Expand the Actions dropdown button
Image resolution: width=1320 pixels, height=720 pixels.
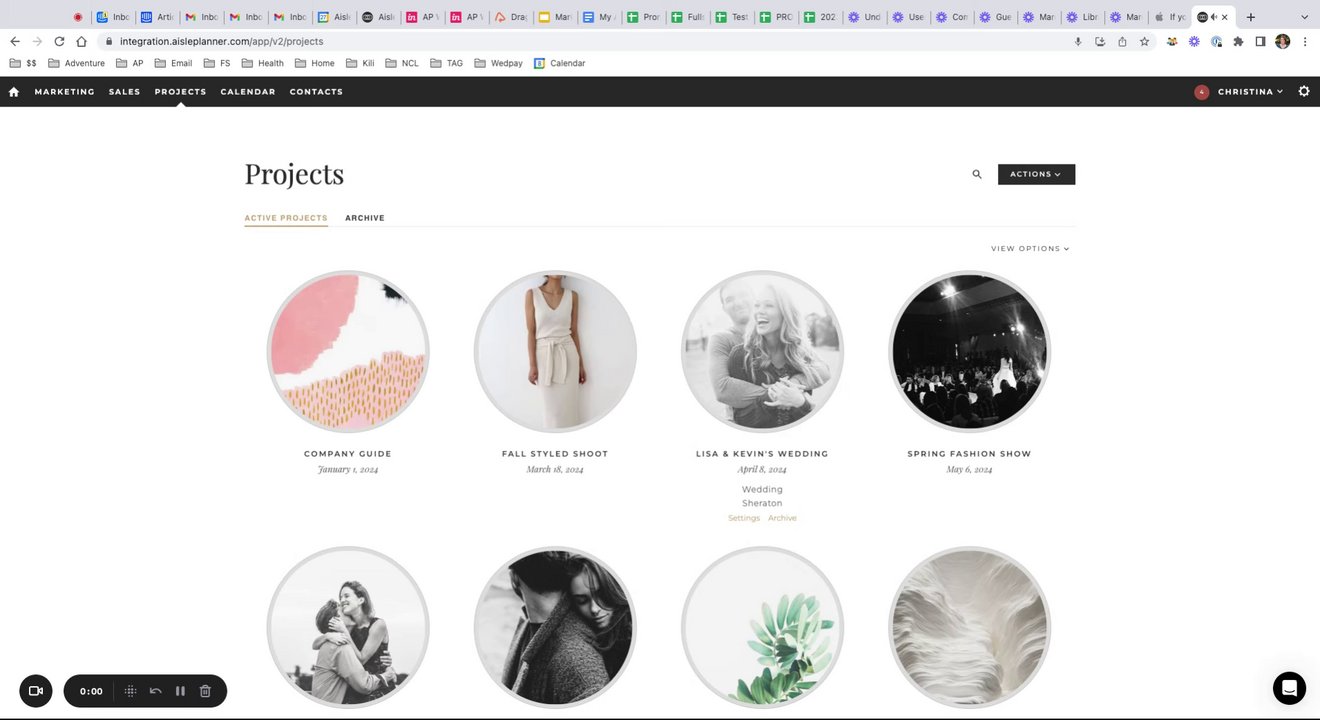tap(1036, 174)
